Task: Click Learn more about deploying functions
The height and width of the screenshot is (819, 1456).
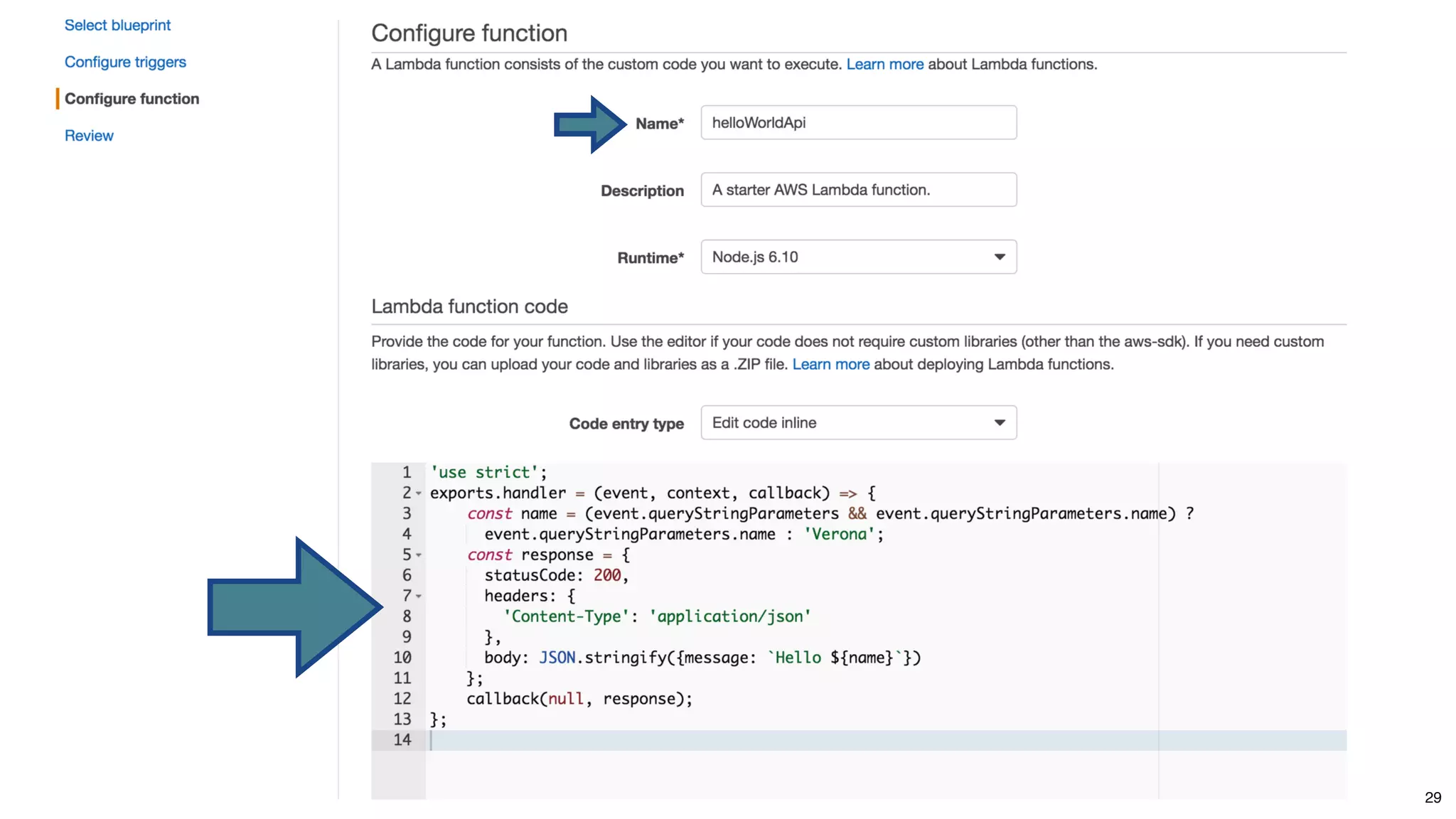Action: click(x=830, y=365)
